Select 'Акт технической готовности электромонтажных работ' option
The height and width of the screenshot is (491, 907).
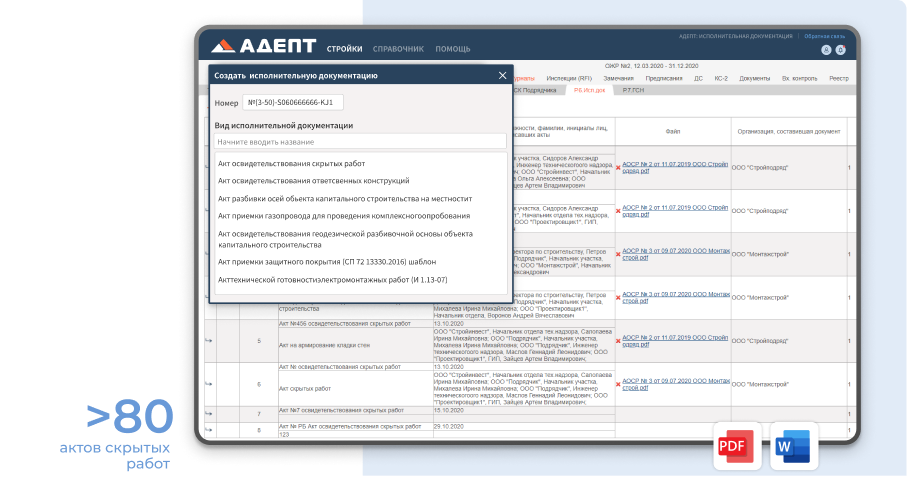click(x=333, y=280)
